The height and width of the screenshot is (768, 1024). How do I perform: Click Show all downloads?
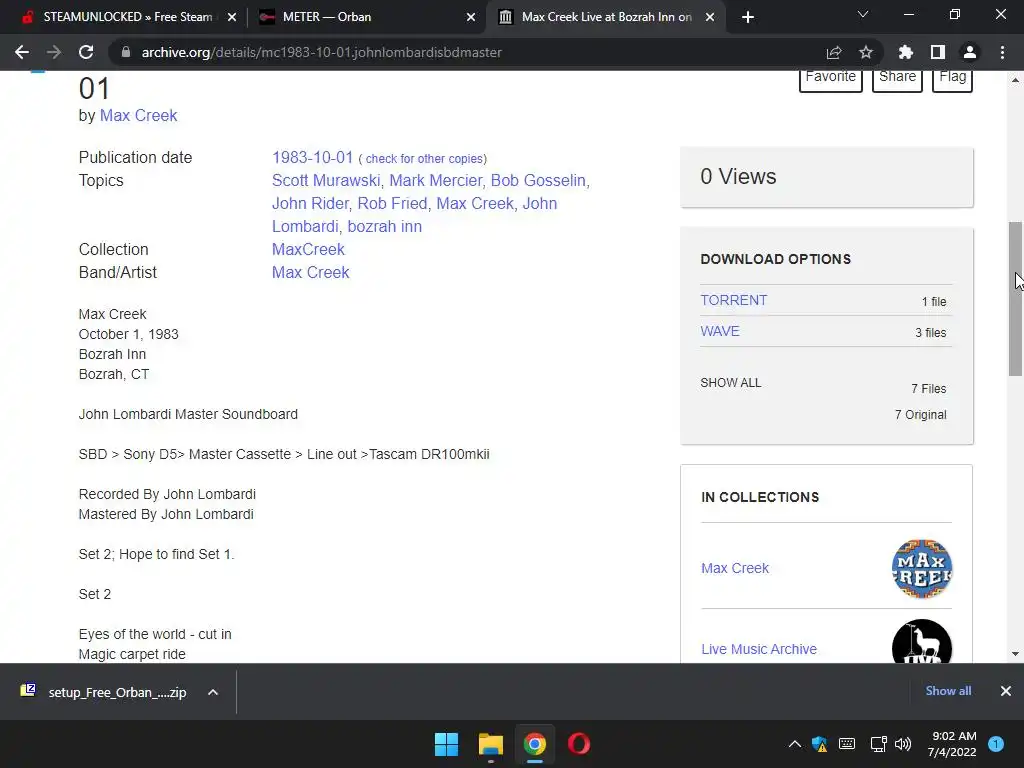(x=948, y=691)
